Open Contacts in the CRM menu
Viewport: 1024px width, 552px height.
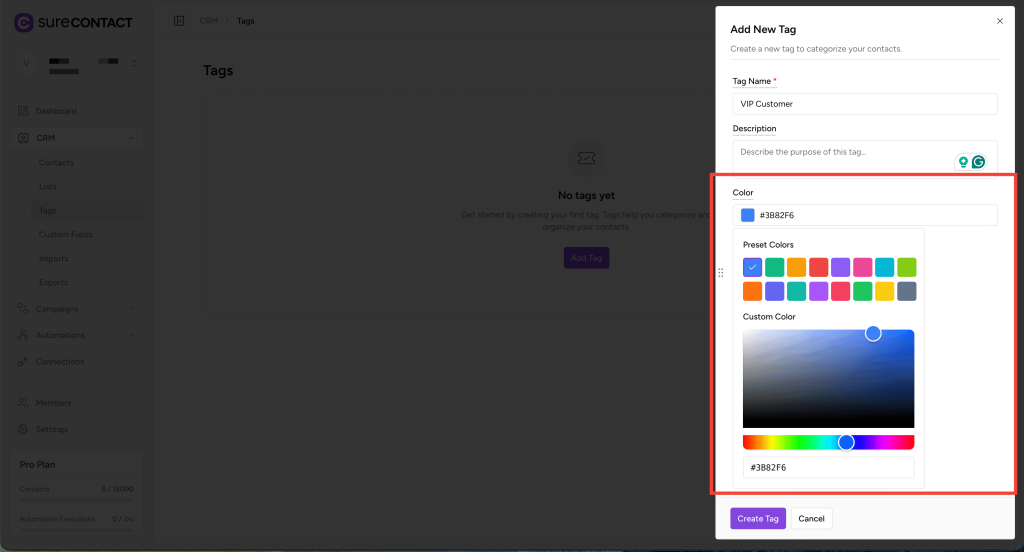56,162
